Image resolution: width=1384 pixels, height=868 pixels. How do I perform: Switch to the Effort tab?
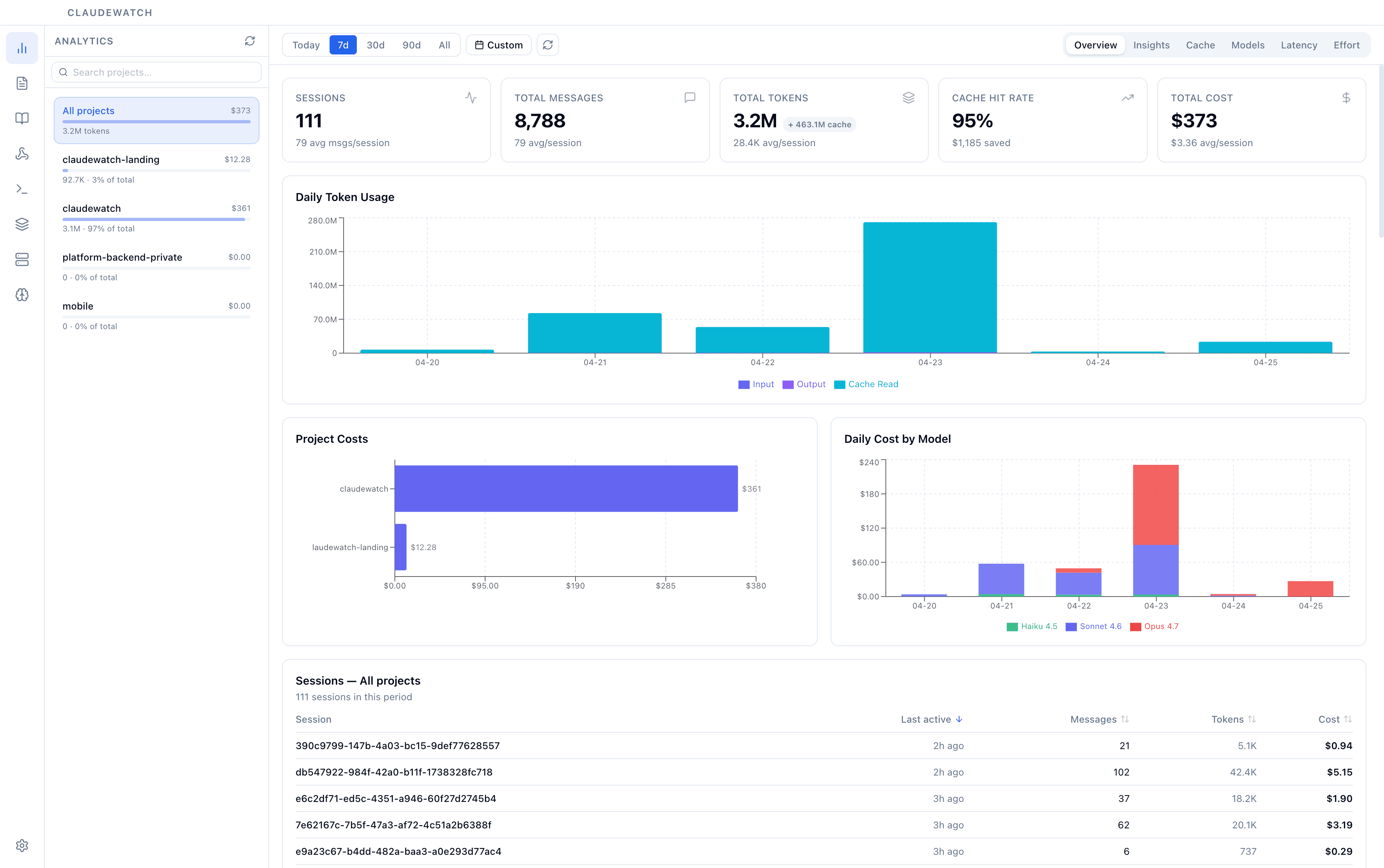1346,45
